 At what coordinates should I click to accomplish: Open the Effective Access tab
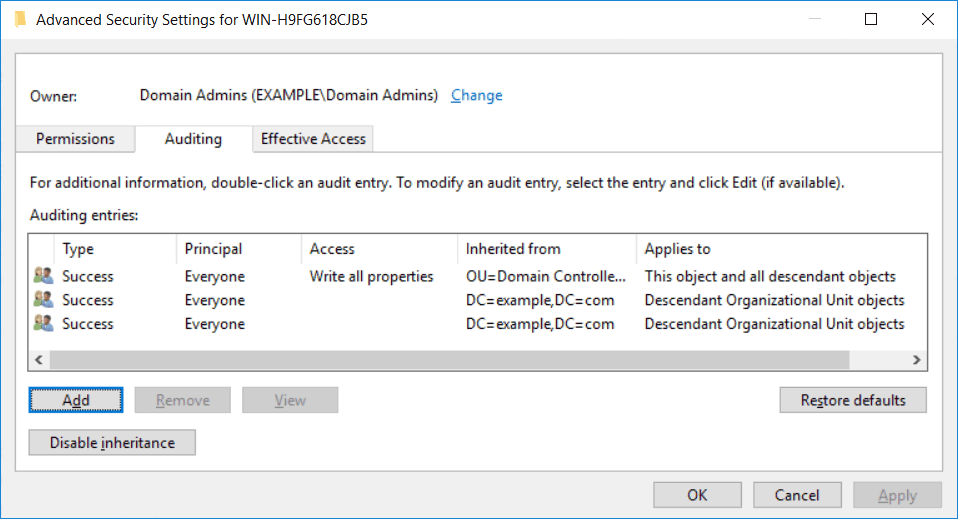(x=313, y=139)
